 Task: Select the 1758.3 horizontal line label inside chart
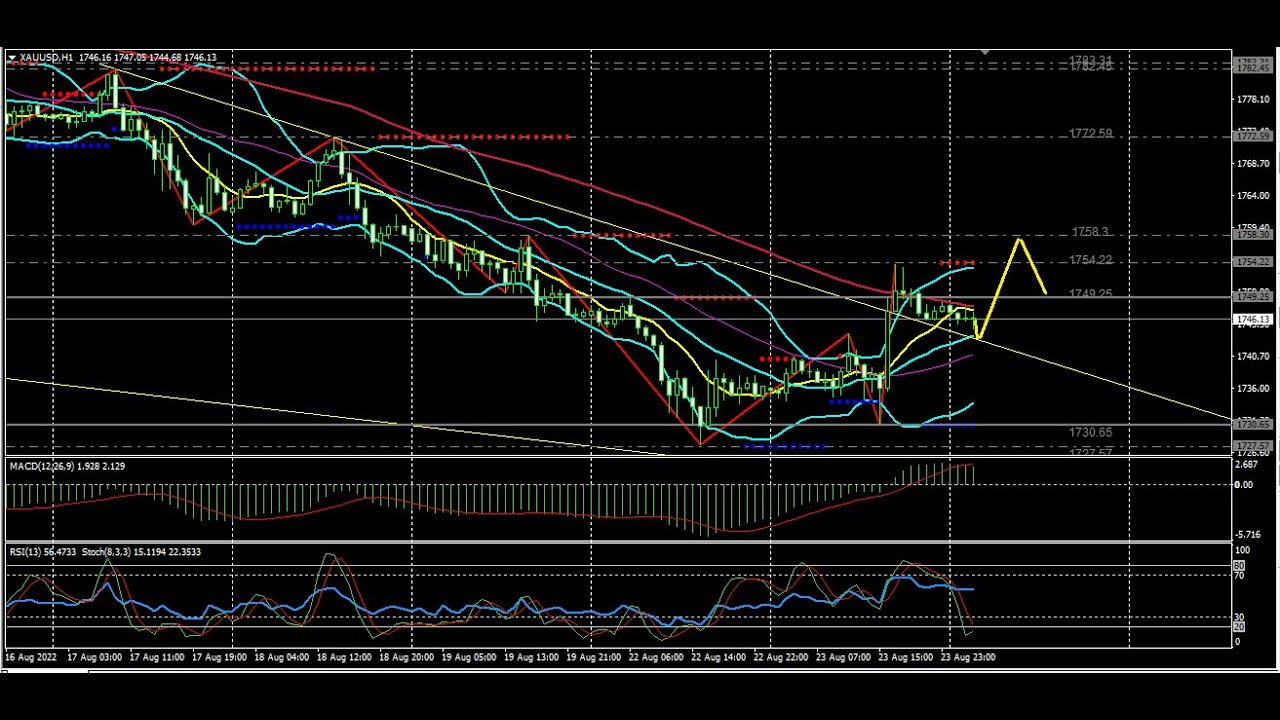pos(1089,232)
